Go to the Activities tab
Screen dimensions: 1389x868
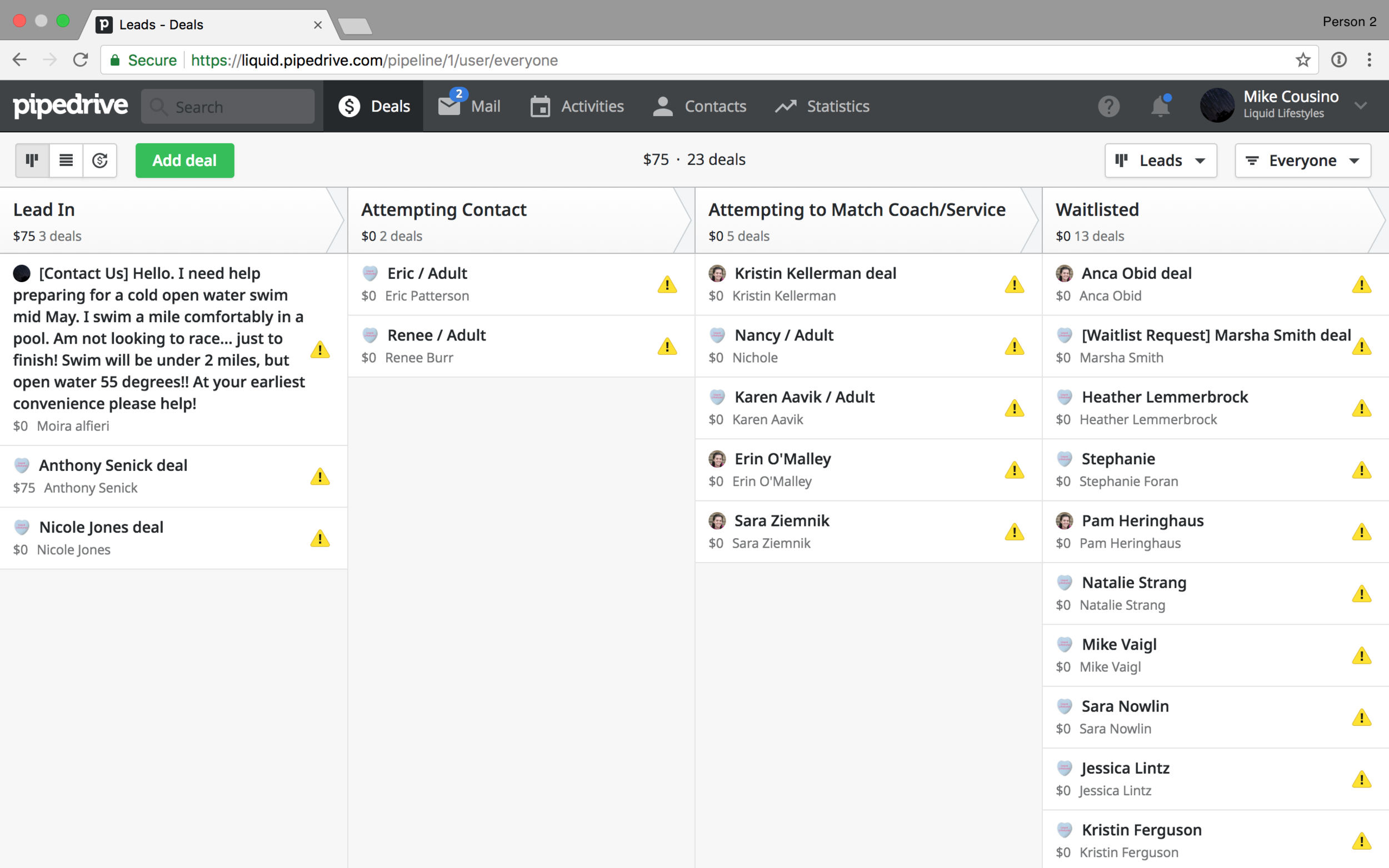coord(577,106)
